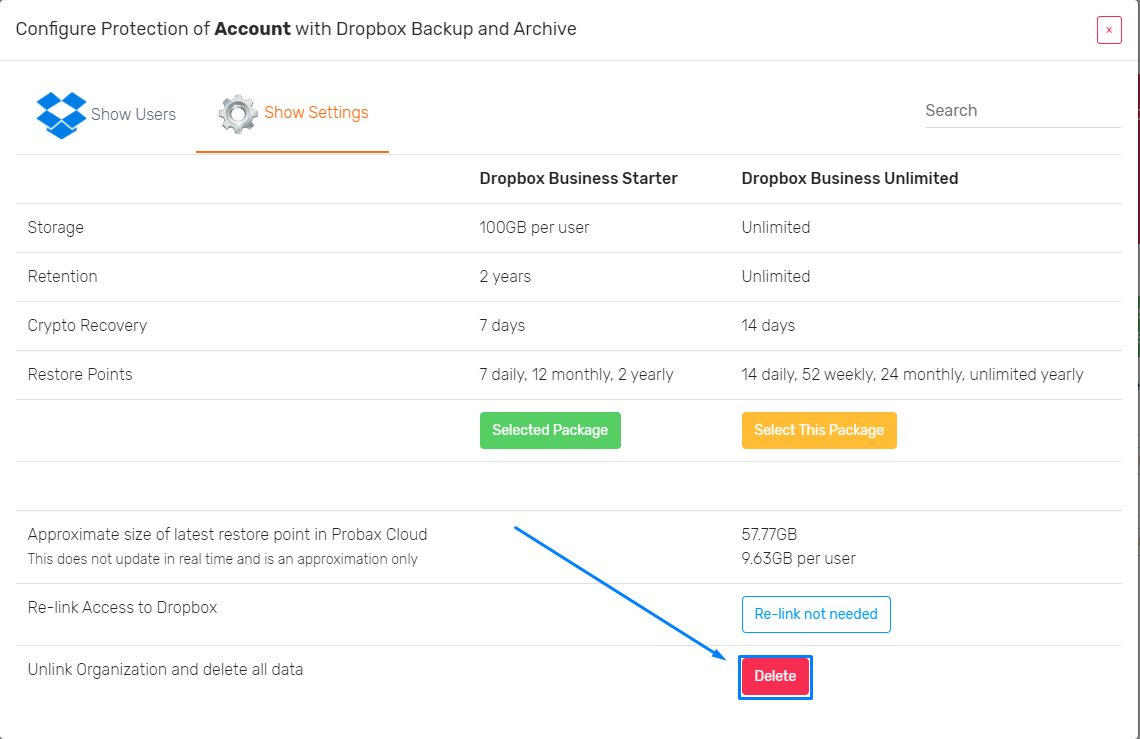Click the 14 days crypto recovery value
This screenshot has height=739, width=1140.
coord(768,325)
